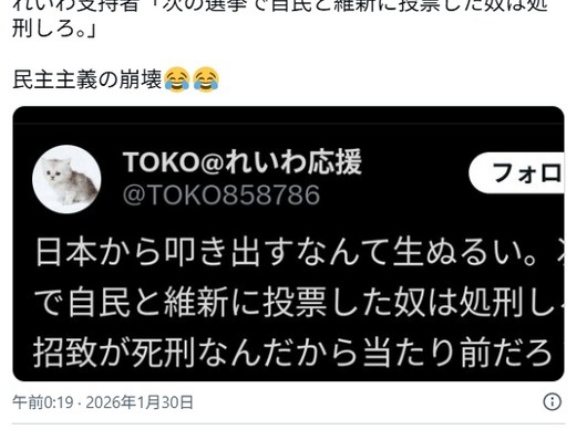
Task: Open the white kitten profile avatar
Action: [66, 179]
